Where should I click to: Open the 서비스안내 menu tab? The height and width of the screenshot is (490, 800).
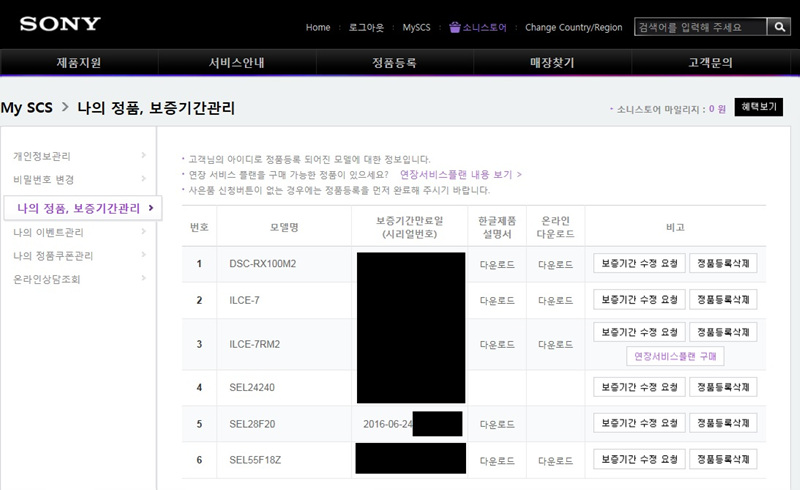pos(236,63)
